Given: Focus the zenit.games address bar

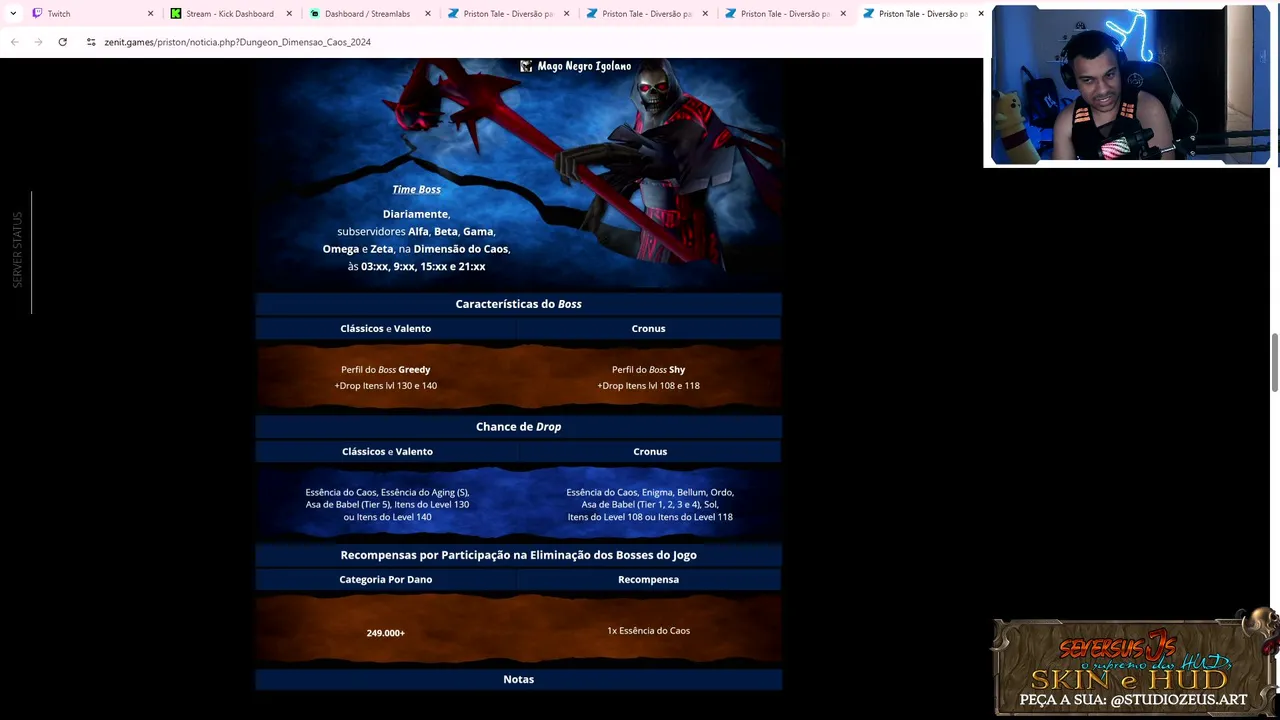Looking at the screenshot, I should click(237, 42).
